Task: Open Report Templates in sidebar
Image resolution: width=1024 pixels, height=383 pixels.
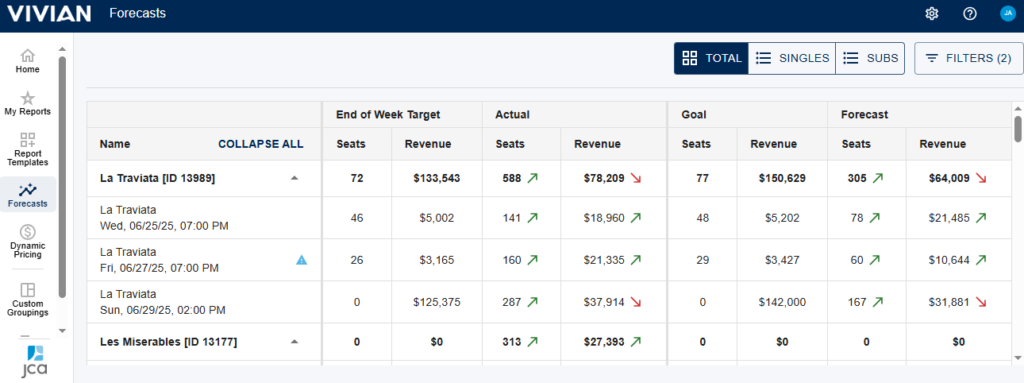Action: 27,149
